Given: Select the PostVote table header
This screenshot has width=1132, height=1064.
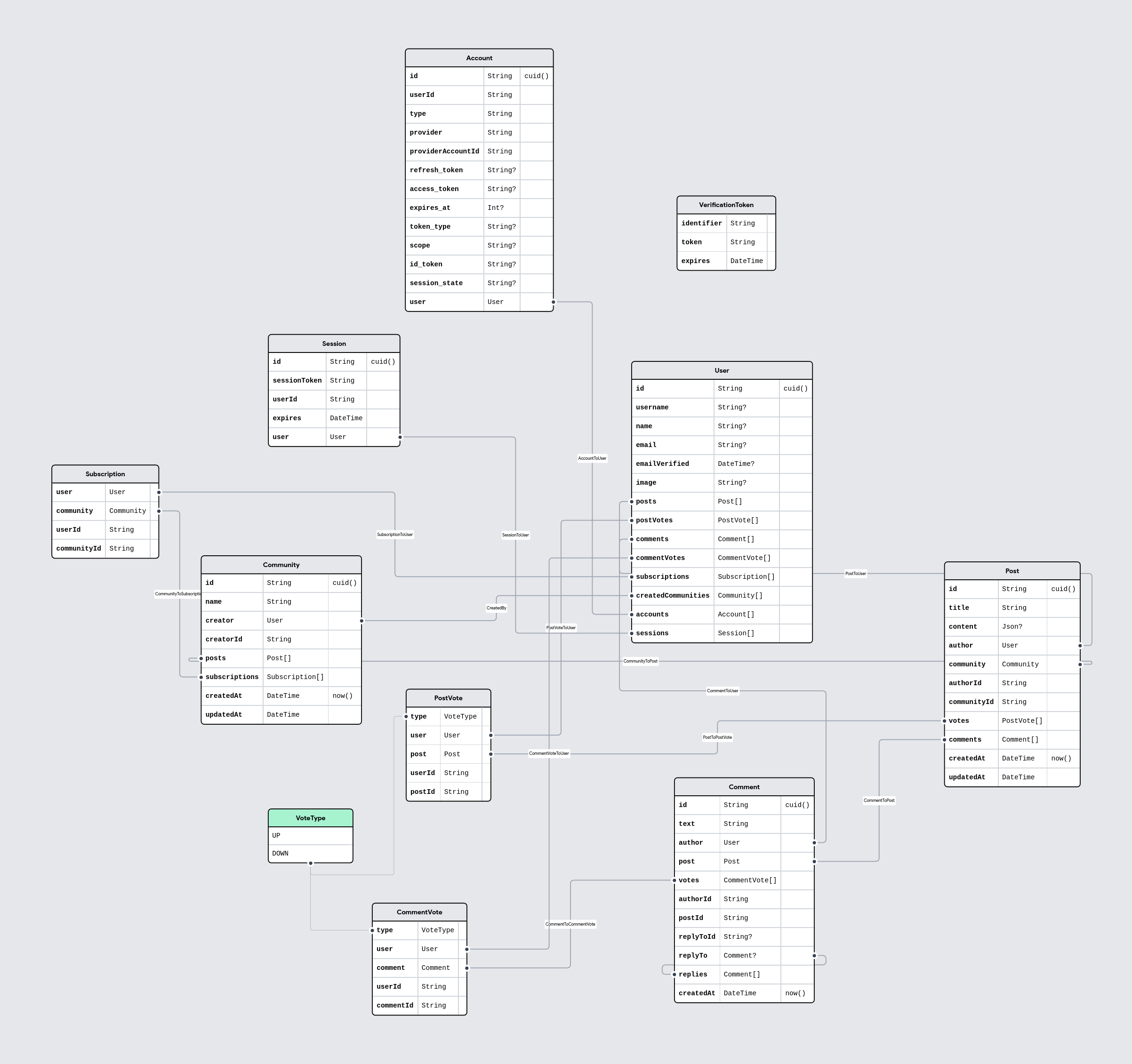Looking at the screenshot, I should coord(448,698).
